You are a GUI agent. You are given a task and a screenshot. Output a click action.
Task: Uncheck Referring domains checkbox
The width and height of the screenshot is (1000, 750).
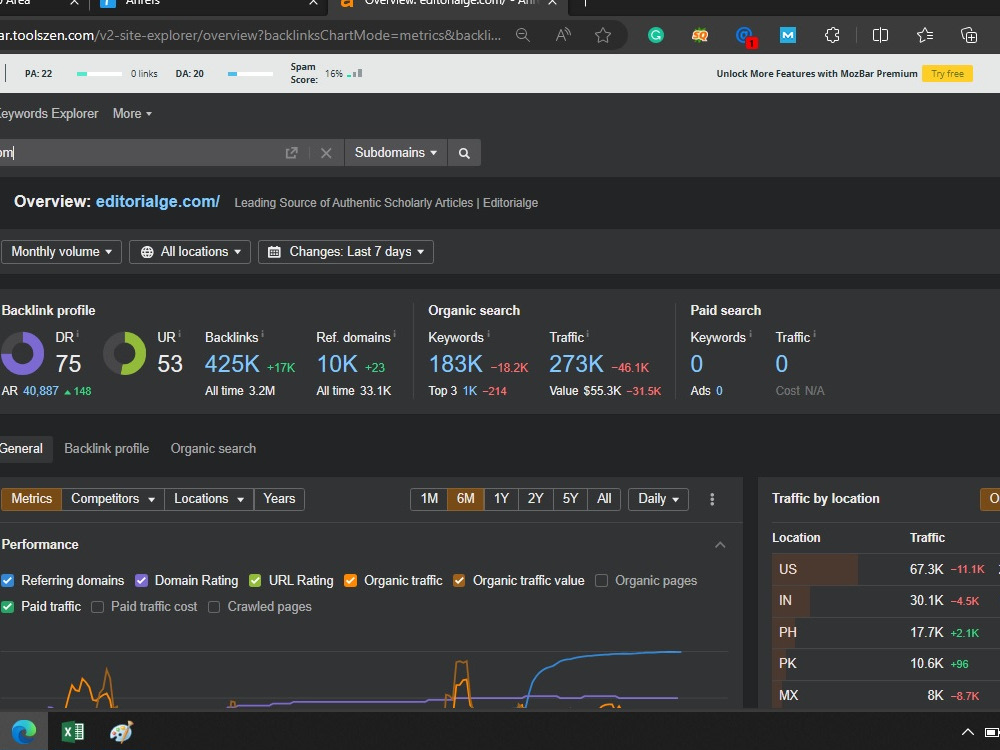click(x=8, y=580)
